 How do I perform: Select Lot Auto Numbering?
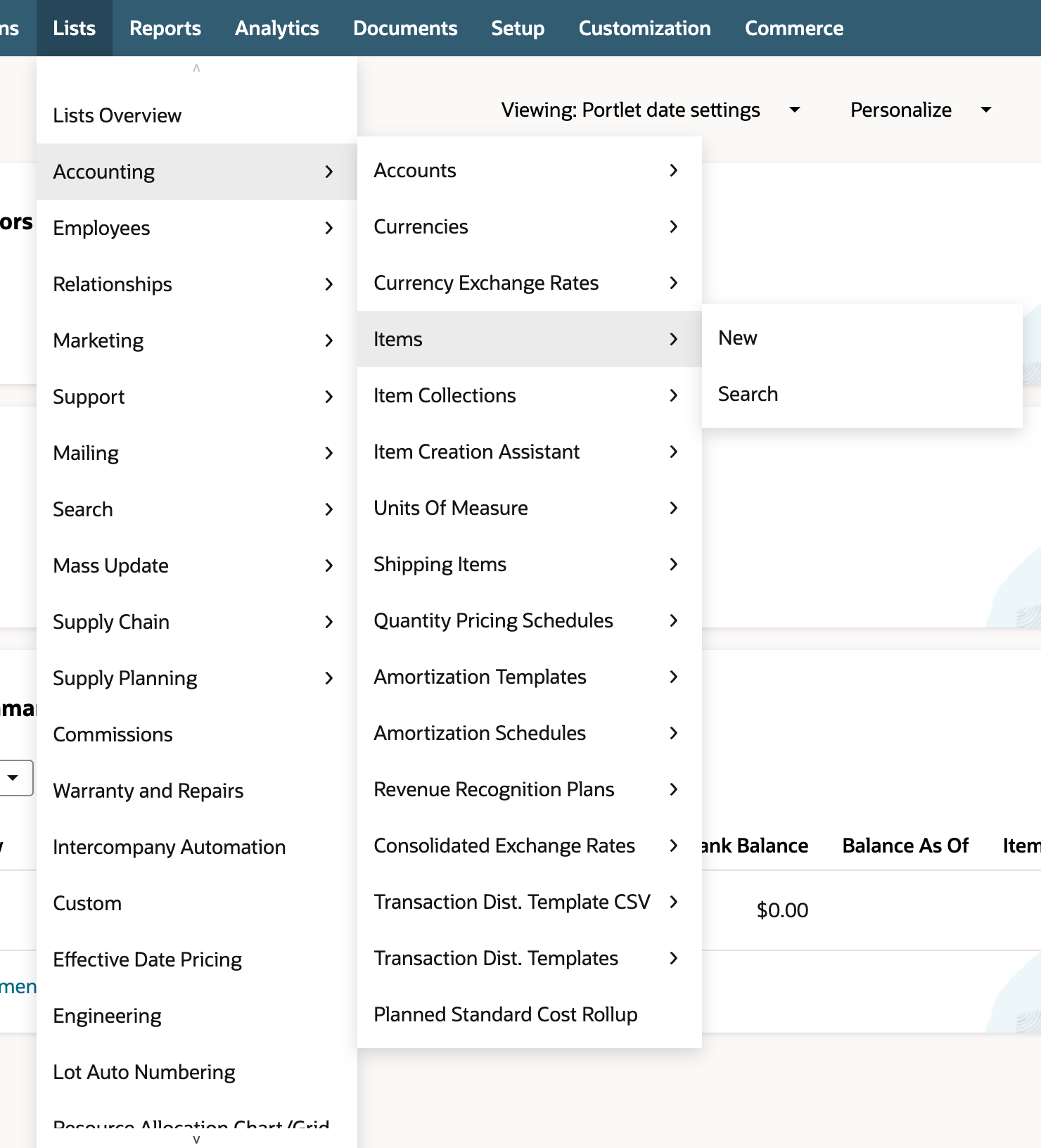coord(197,1072)
